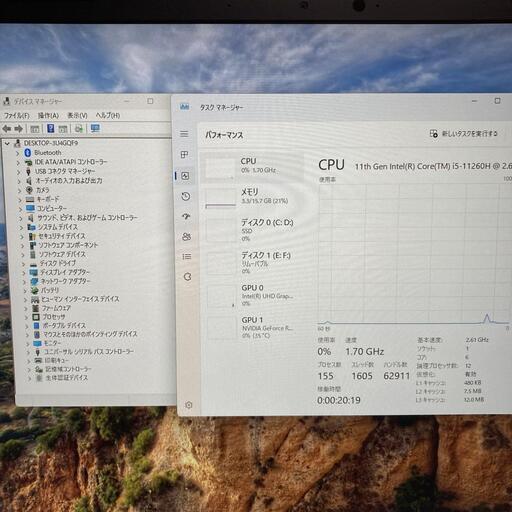The height and width of the screenshot is (512, 512).
Task: Open Details page icon in Task Manager
Action: click(x=187, y=256)
